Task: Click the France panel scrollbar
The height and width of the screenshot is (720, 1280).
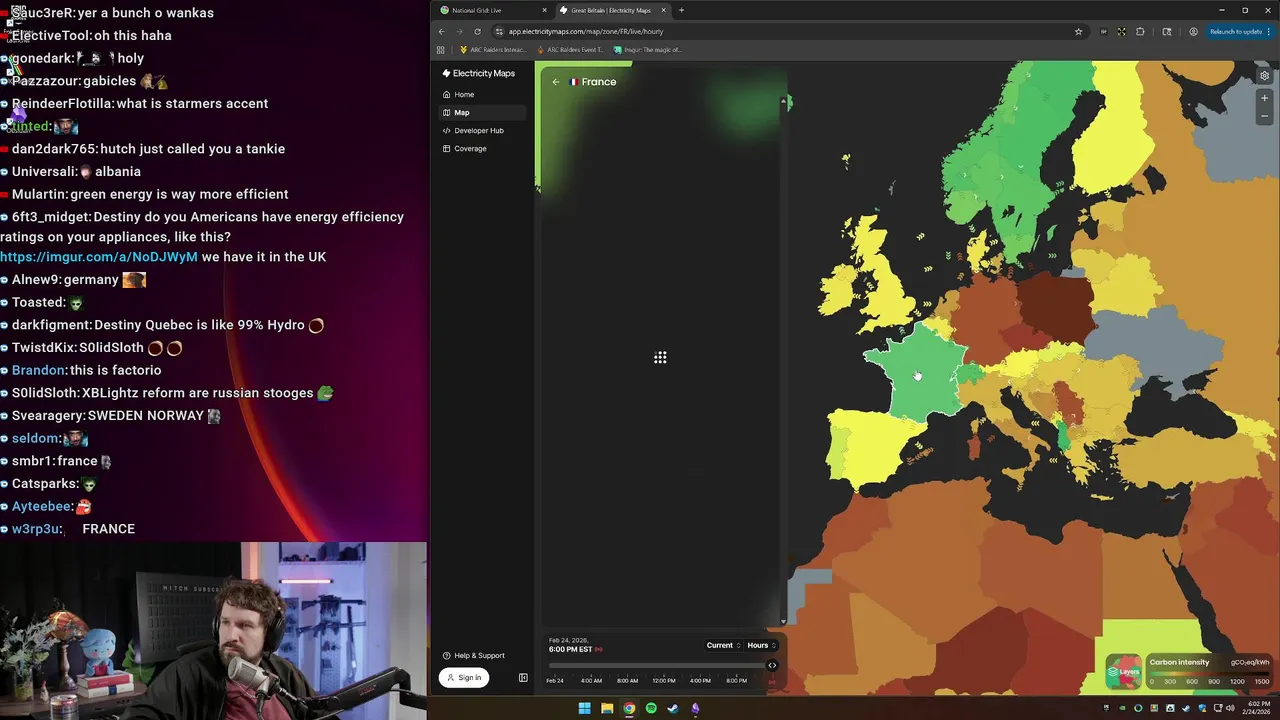Action: pos(783,360)
